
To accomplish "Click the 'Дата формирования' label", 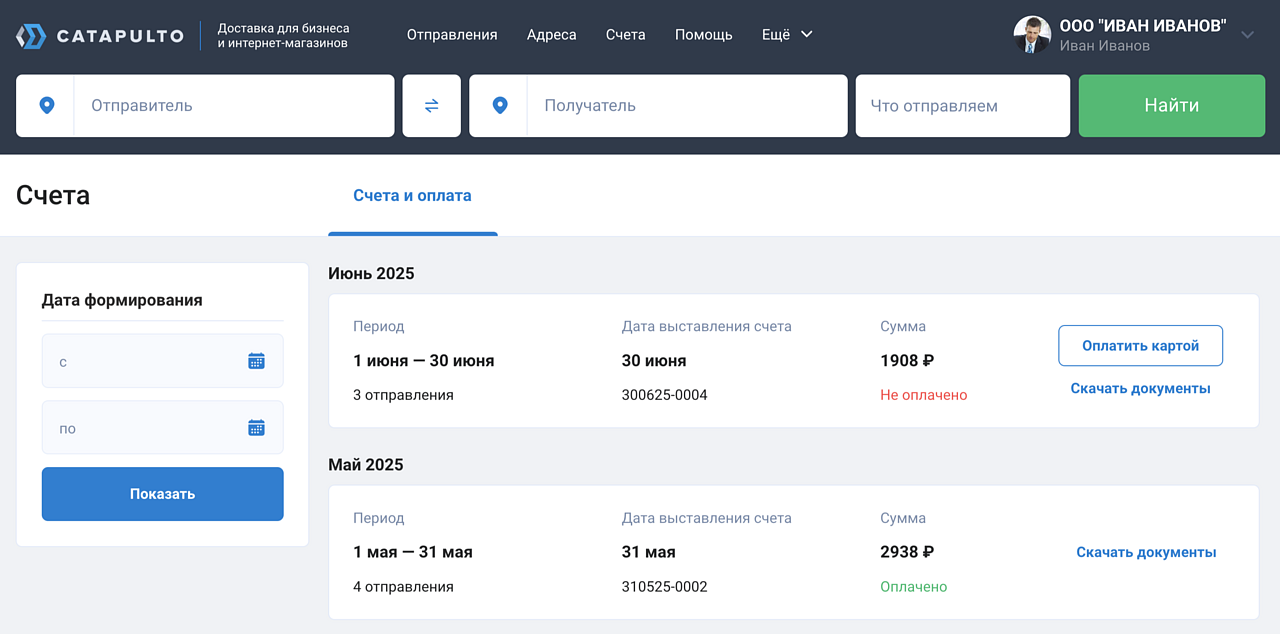I will pos(122,300).
